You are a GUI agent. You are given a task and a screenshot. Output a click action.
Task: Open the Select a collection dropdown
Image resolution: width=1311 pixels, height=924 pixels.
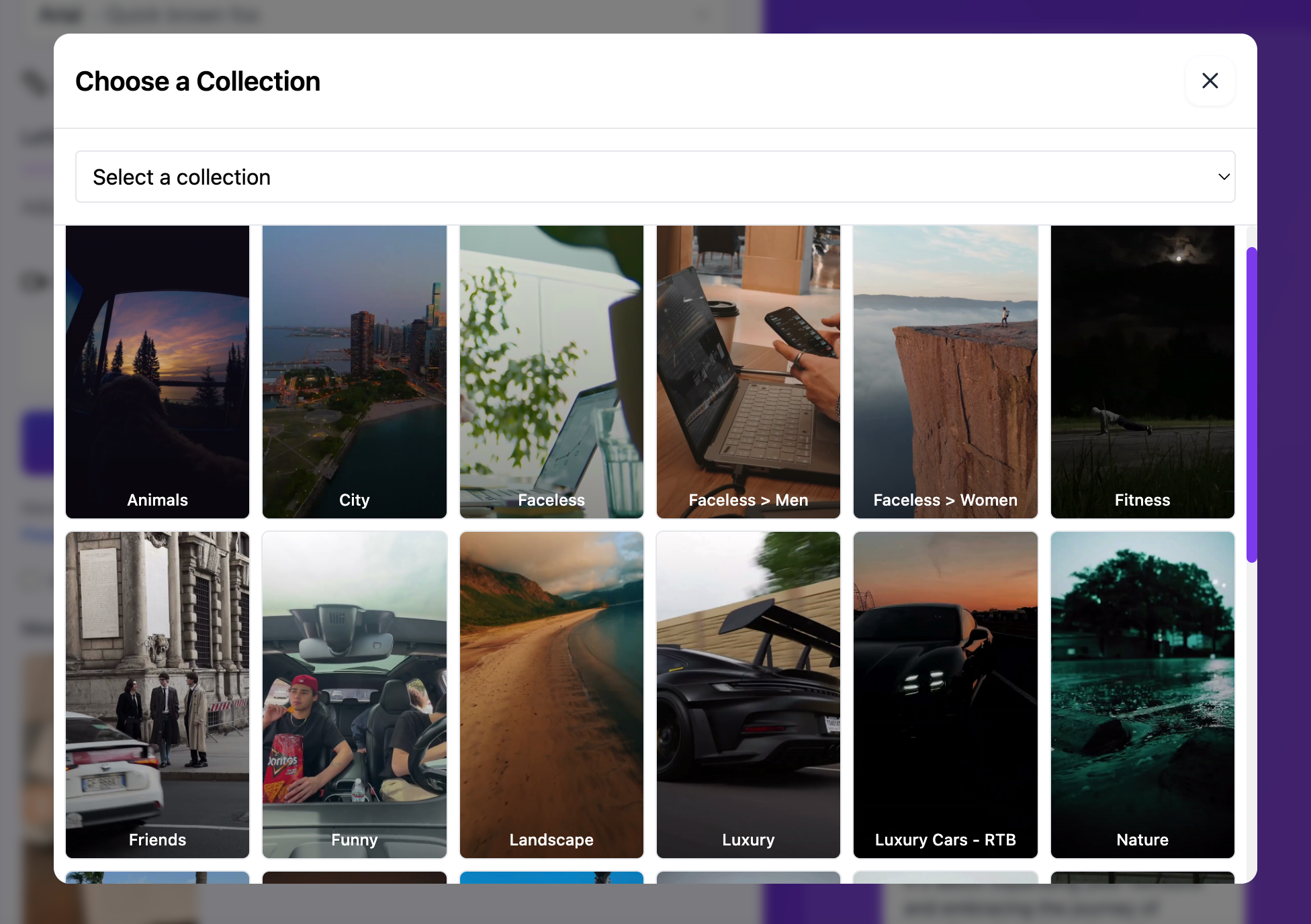(x=655, y=177)
